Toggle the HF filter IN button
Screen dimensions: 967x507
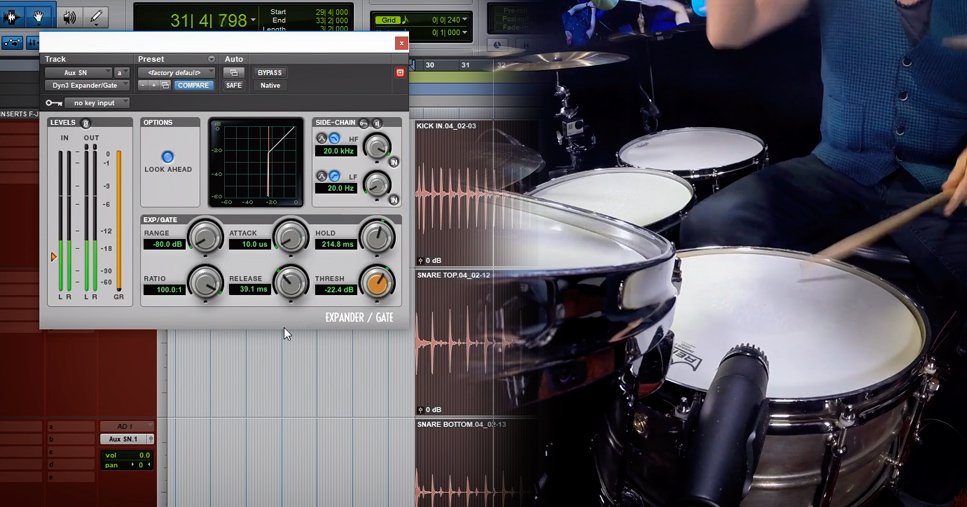coord(394,160)
